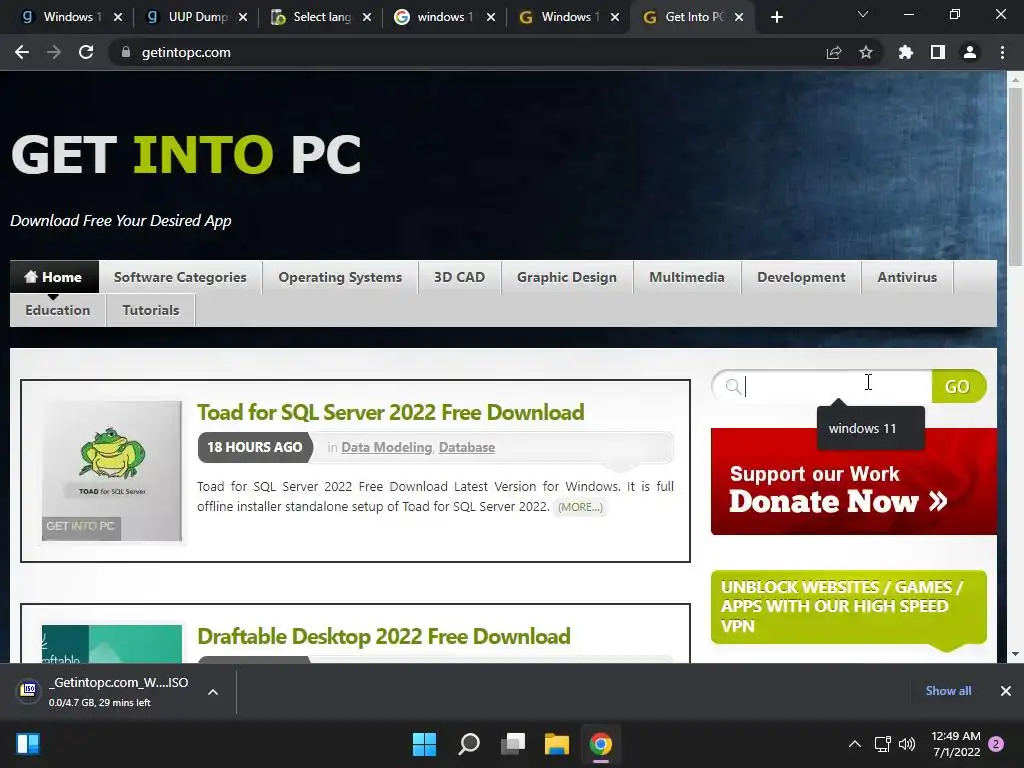The image size is (1024, 768).
Task: Open the Graphic Design category
Action: click(567, 277)
